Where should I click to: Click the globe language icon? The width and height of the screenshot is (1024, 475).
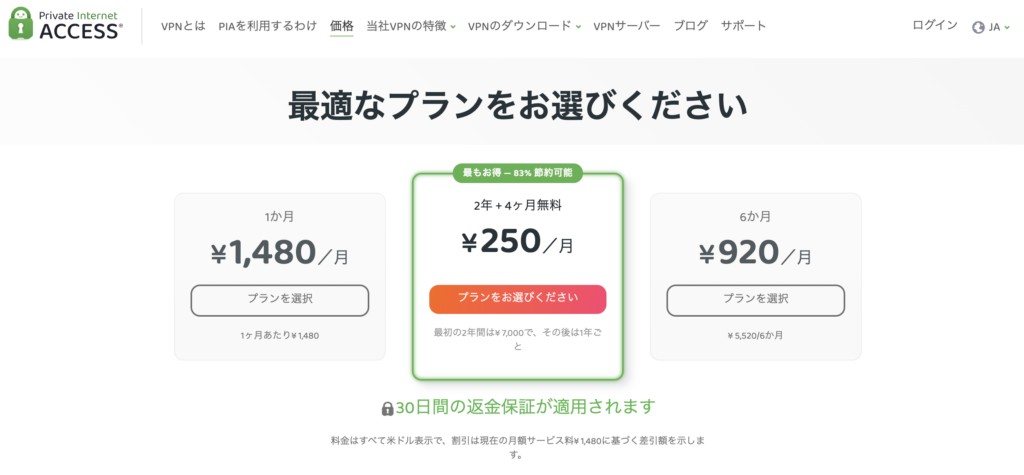coord(978,27)
